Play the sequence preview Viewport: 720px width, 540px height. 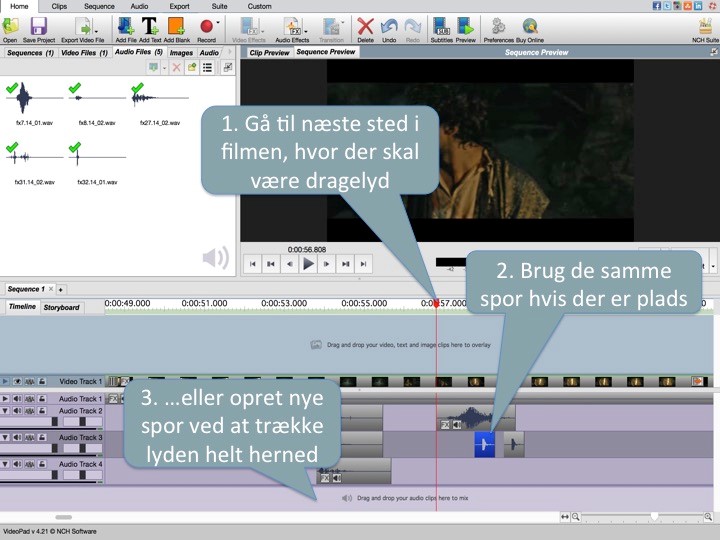(309, 264)
